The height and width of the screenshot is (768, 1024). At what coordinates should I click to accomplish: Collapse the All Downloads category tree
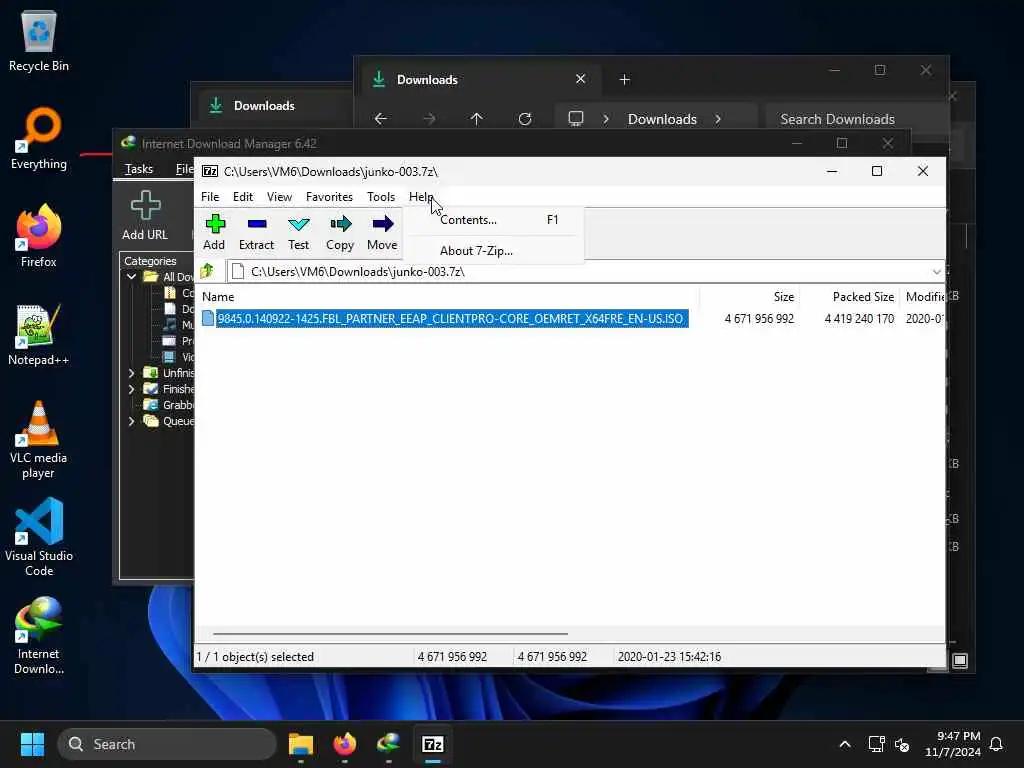131,277
